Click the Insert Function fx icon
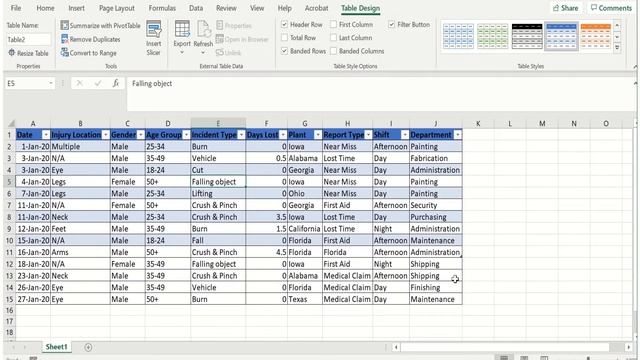The width and height of the screenshot is (640, 360). coord(116,83)
